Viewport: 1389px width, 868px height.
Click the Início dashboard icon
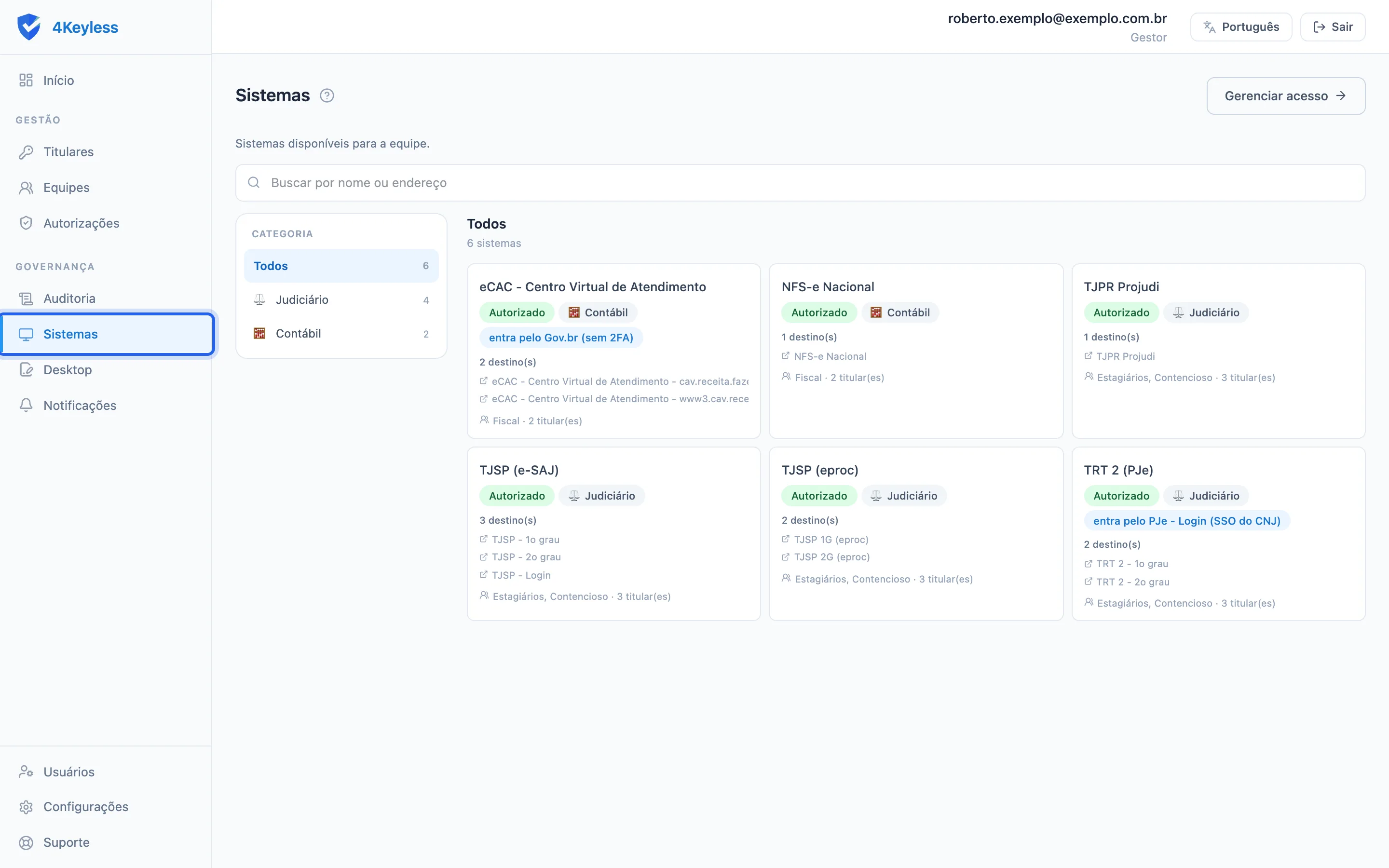click(x=26, y=80)
